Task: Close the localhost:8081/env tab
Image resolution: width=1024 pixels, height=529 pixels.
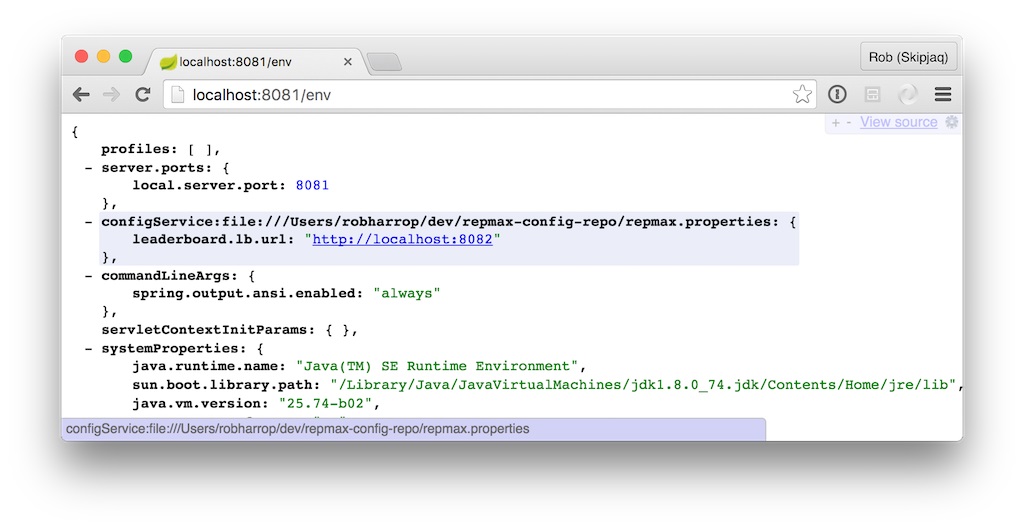Action: tap(347, 61)
